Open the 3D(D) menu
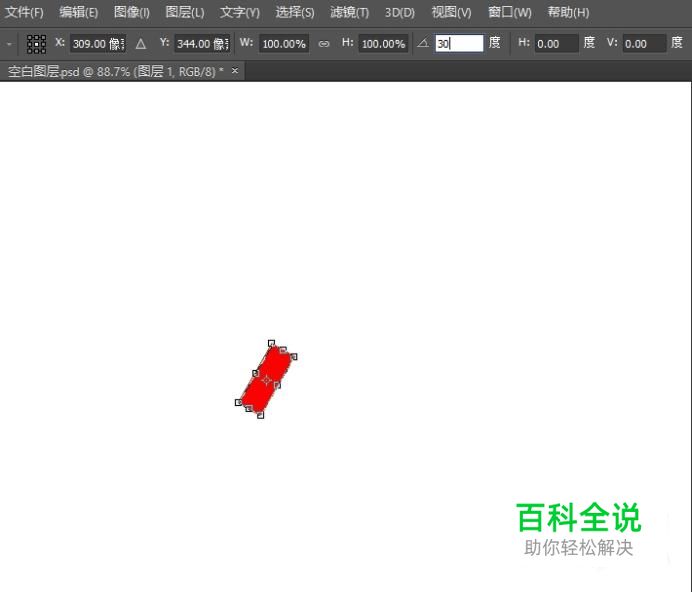Viewport: 692px width, 592px height. tap(400, 12)
